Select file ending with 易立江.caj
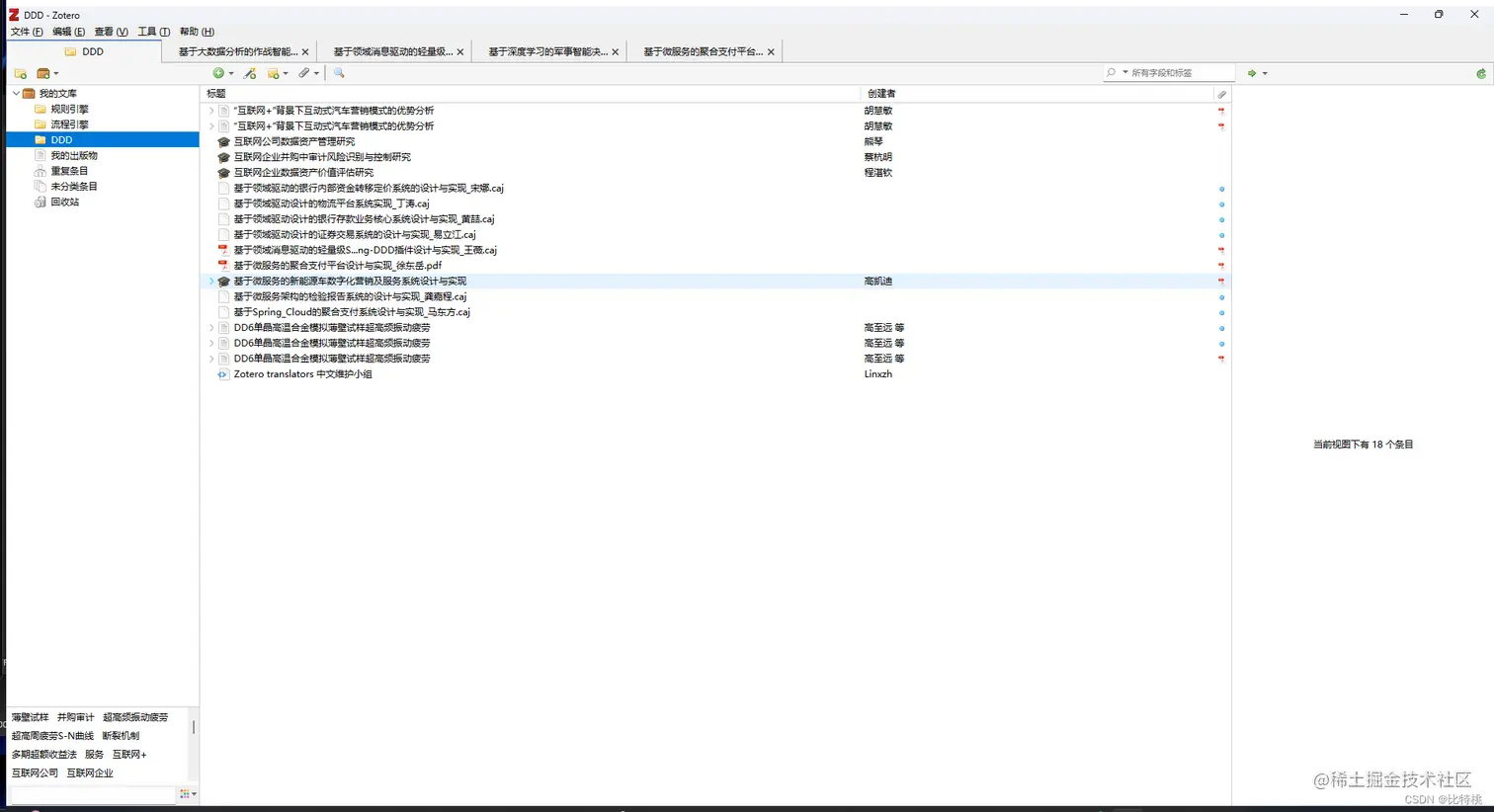This screenshot has height=812, width=1494. [x=355, y=235]
